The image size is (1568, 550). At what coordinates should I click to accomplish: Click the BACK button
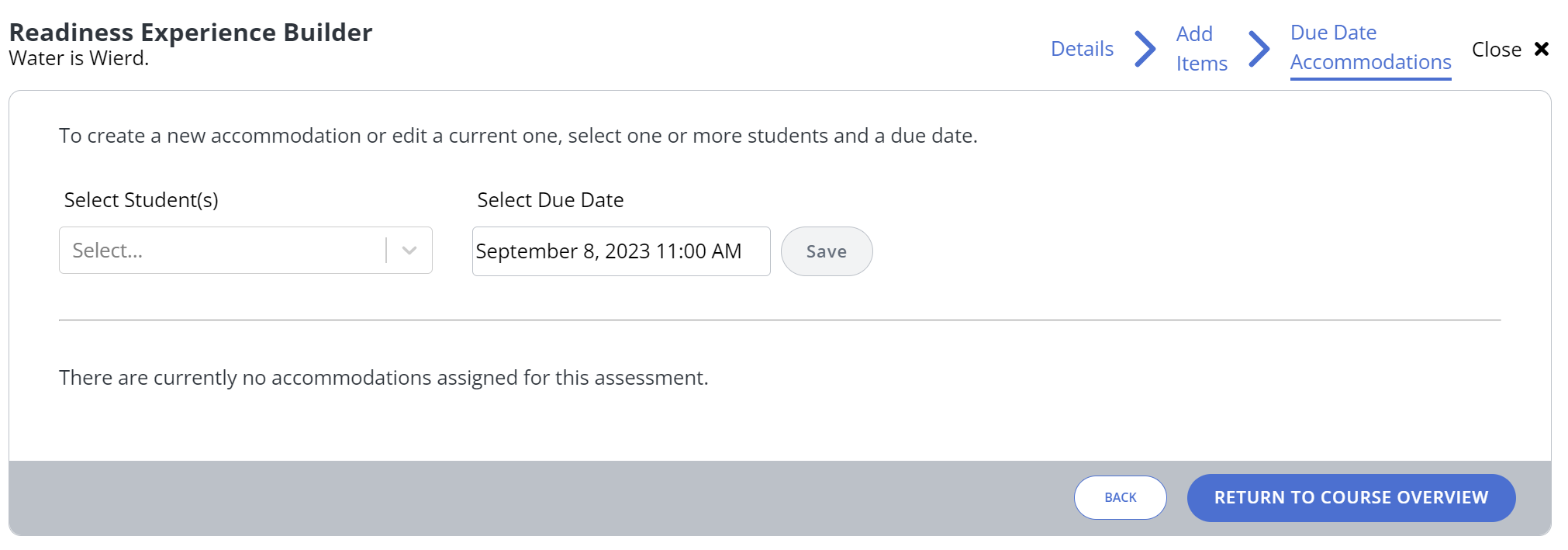[1120, 497]
